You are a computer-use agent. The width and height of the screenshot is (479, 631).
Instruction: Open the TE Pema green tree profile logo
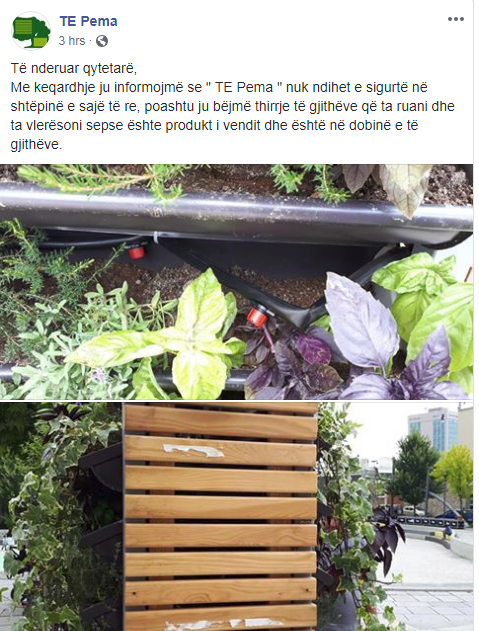pos(31,31)
